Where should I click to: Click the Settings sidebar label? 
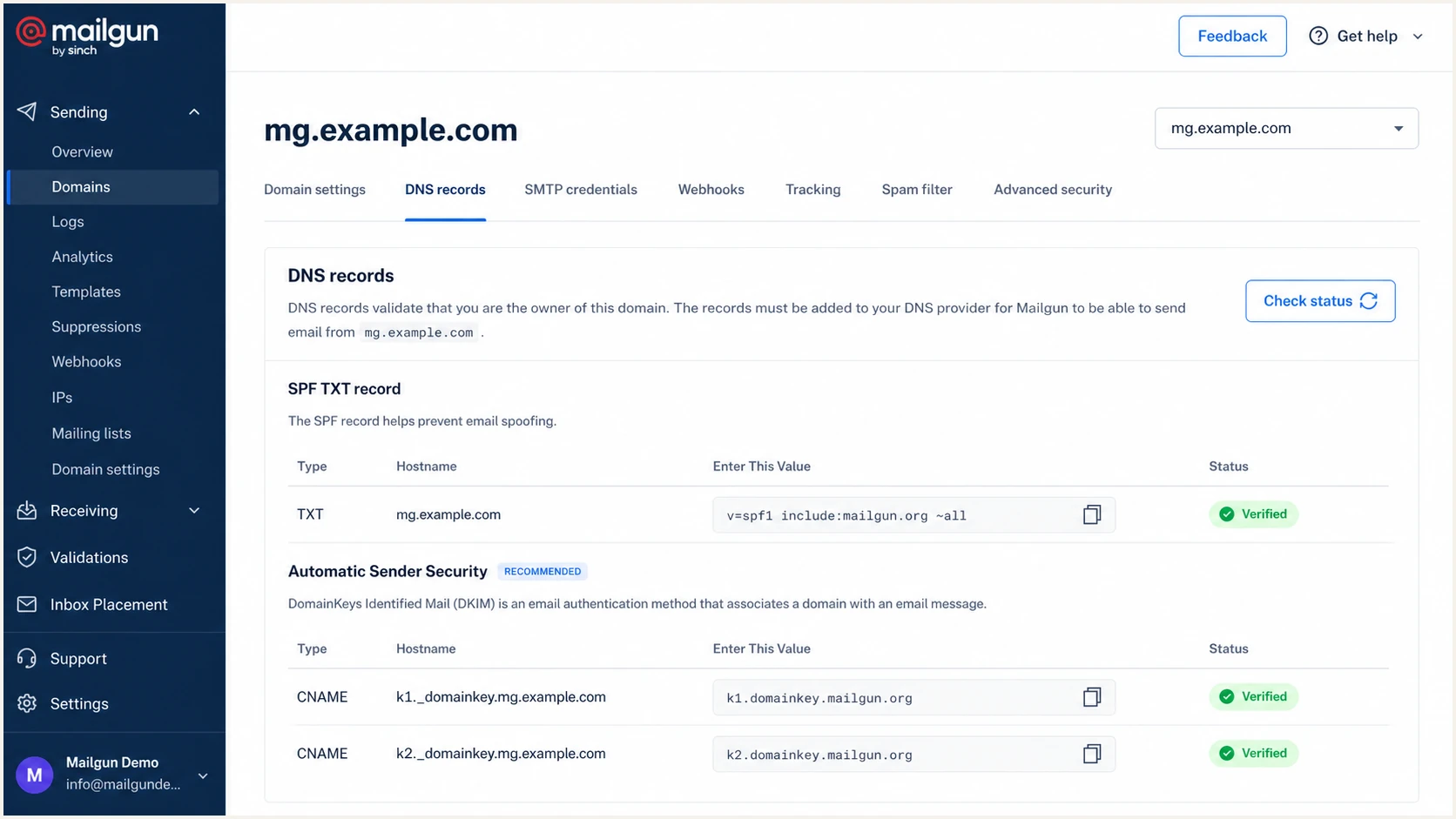pyautogui.click(x=79, y=703)
